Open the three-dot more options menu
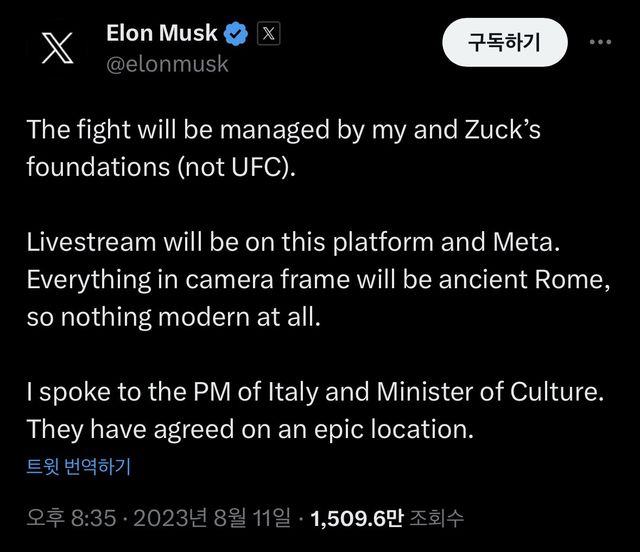The height and width of the screenshot is (552, 640). click(x=601, y=43)
